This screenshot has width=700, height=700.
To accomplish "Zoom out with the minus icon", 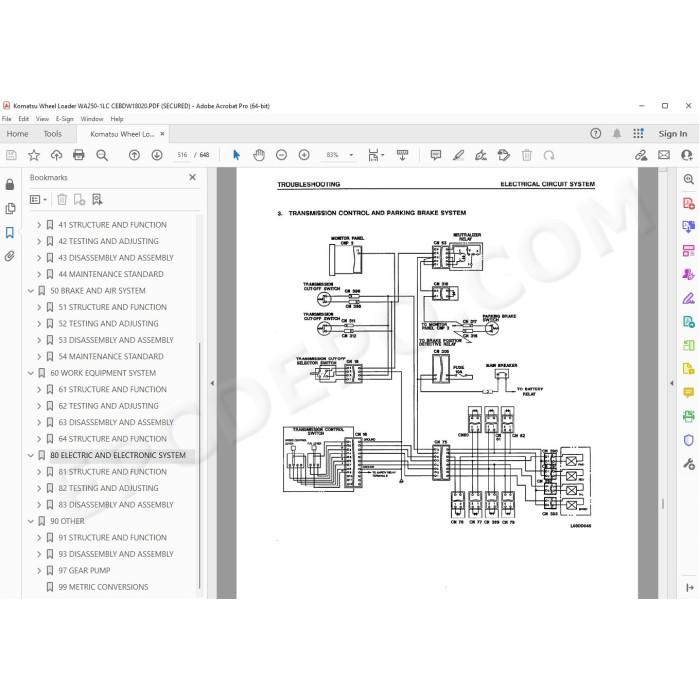I will (x=281, y=155).
